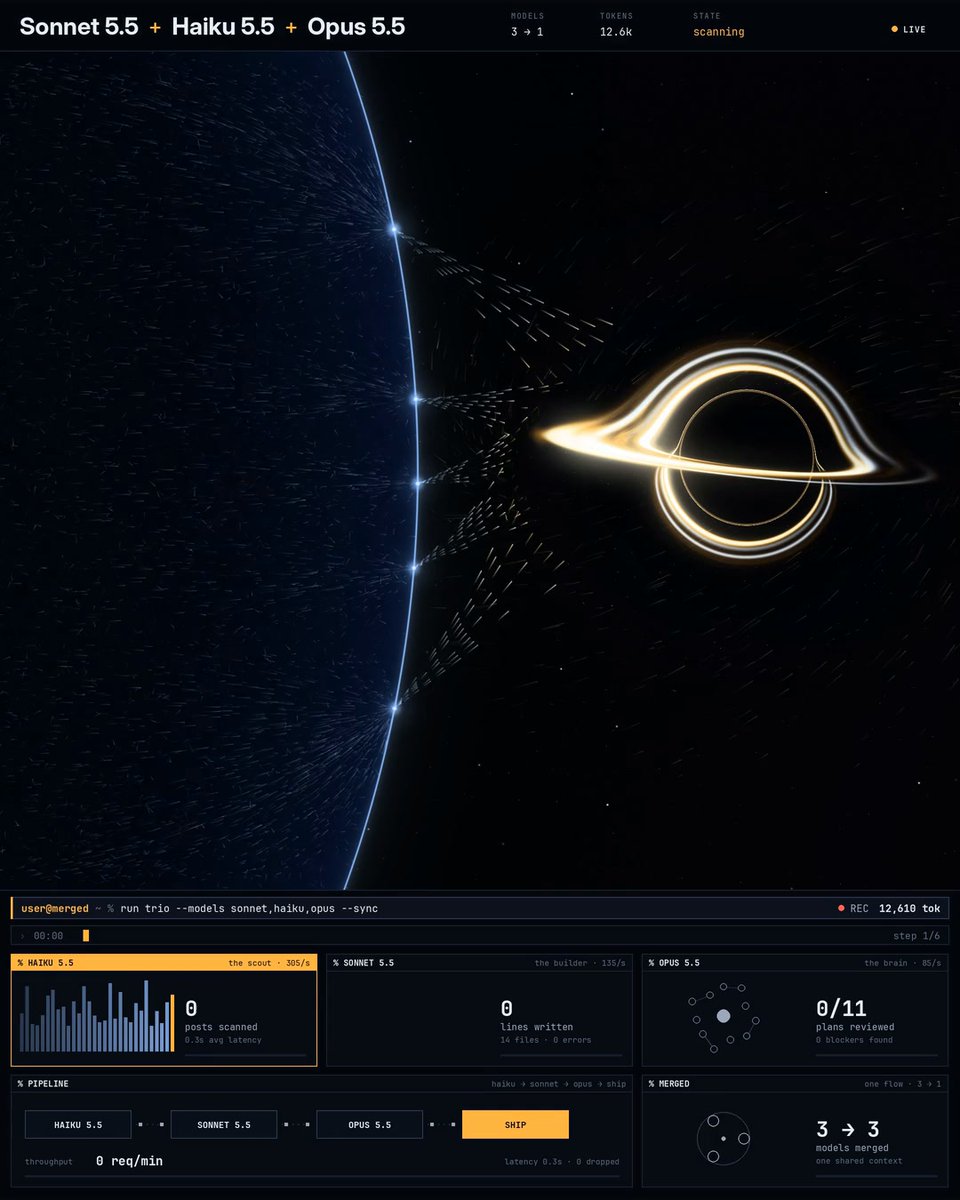The image size is (960, 1200).
Task: Open the % MERGED panel header
Action: pos(795,1084)
